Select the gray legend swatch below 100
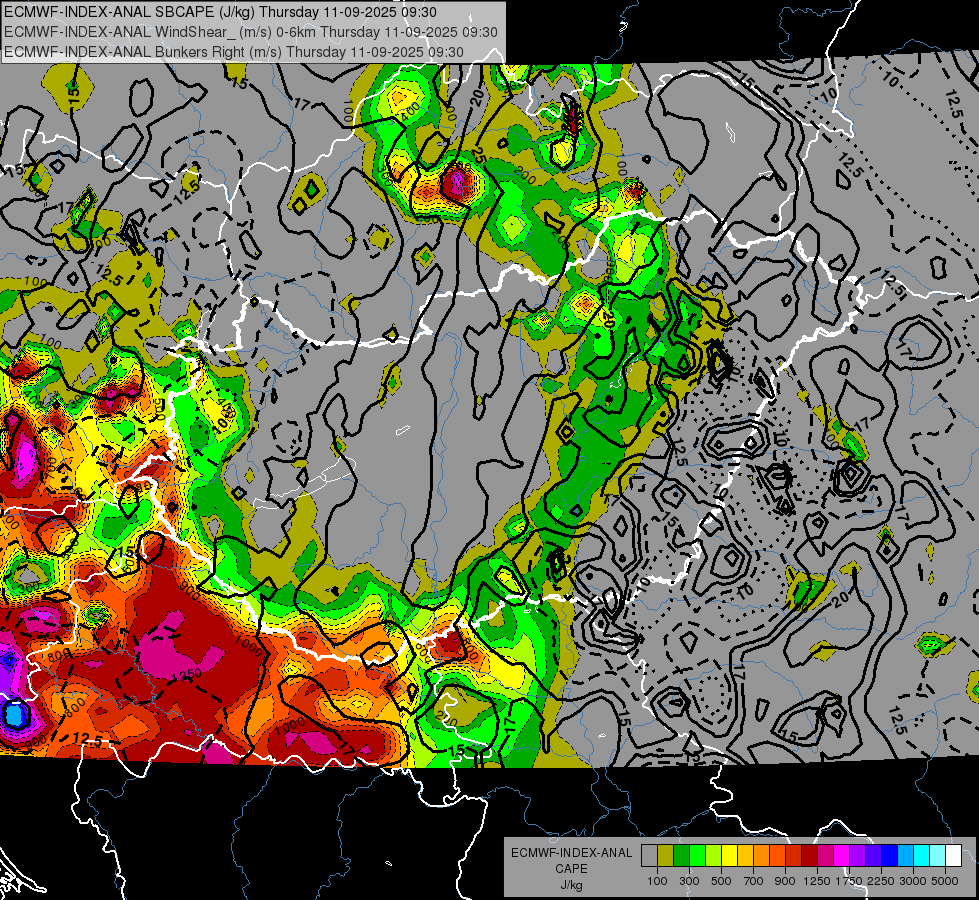 [x=649, y=856]
